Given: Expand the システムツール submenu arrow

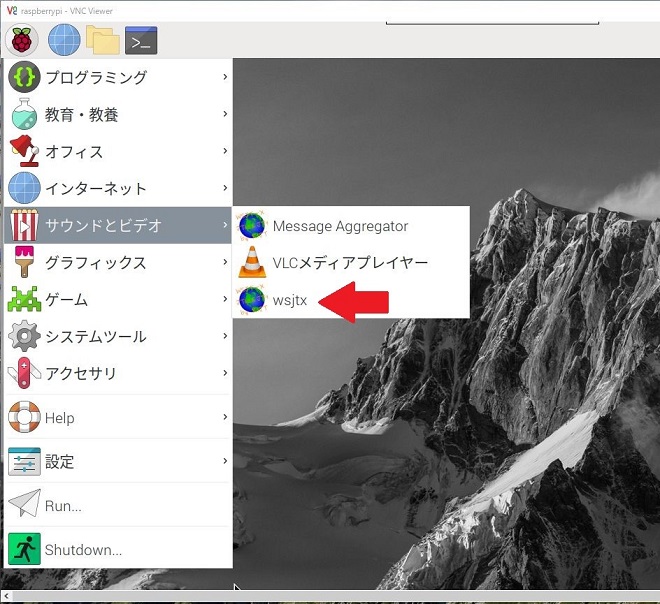Looking at the screenshot, I should (225, 336).
